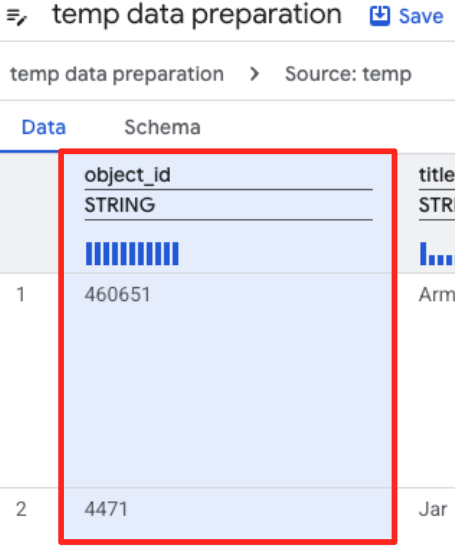Click the Save download icon
455x547 pixels.
pos(380,16)
